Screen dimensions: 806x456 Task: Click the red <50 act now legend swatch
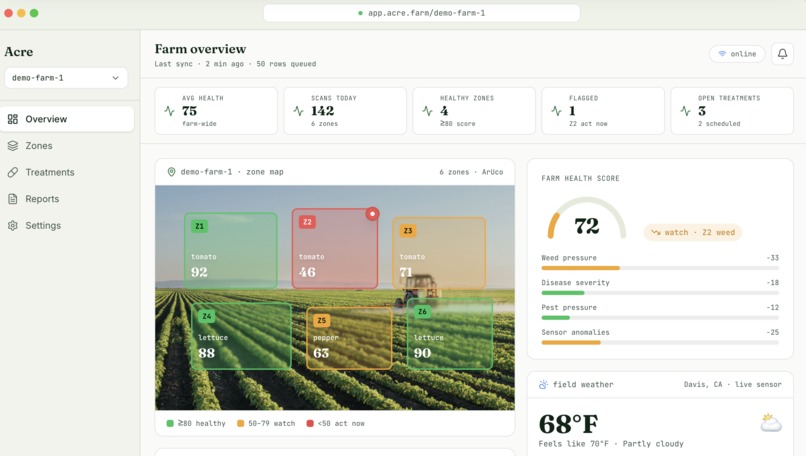(310, 424)
